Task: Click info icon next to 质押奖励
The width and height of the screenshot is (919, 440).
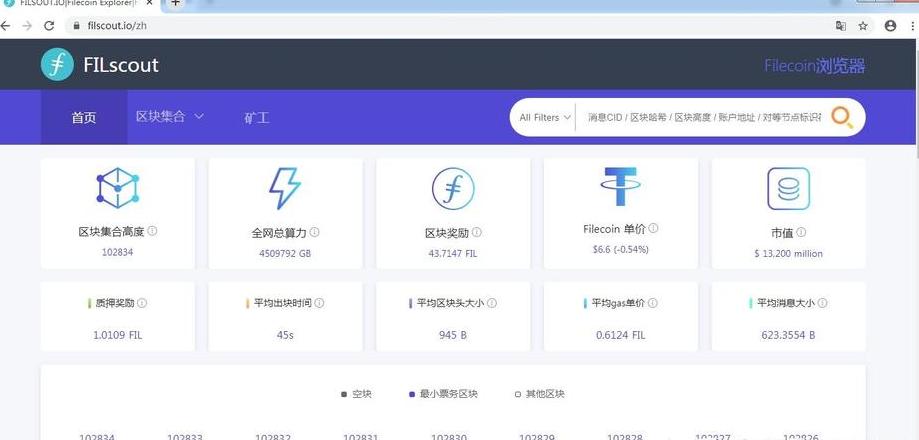Action: (x=142, y=303)
